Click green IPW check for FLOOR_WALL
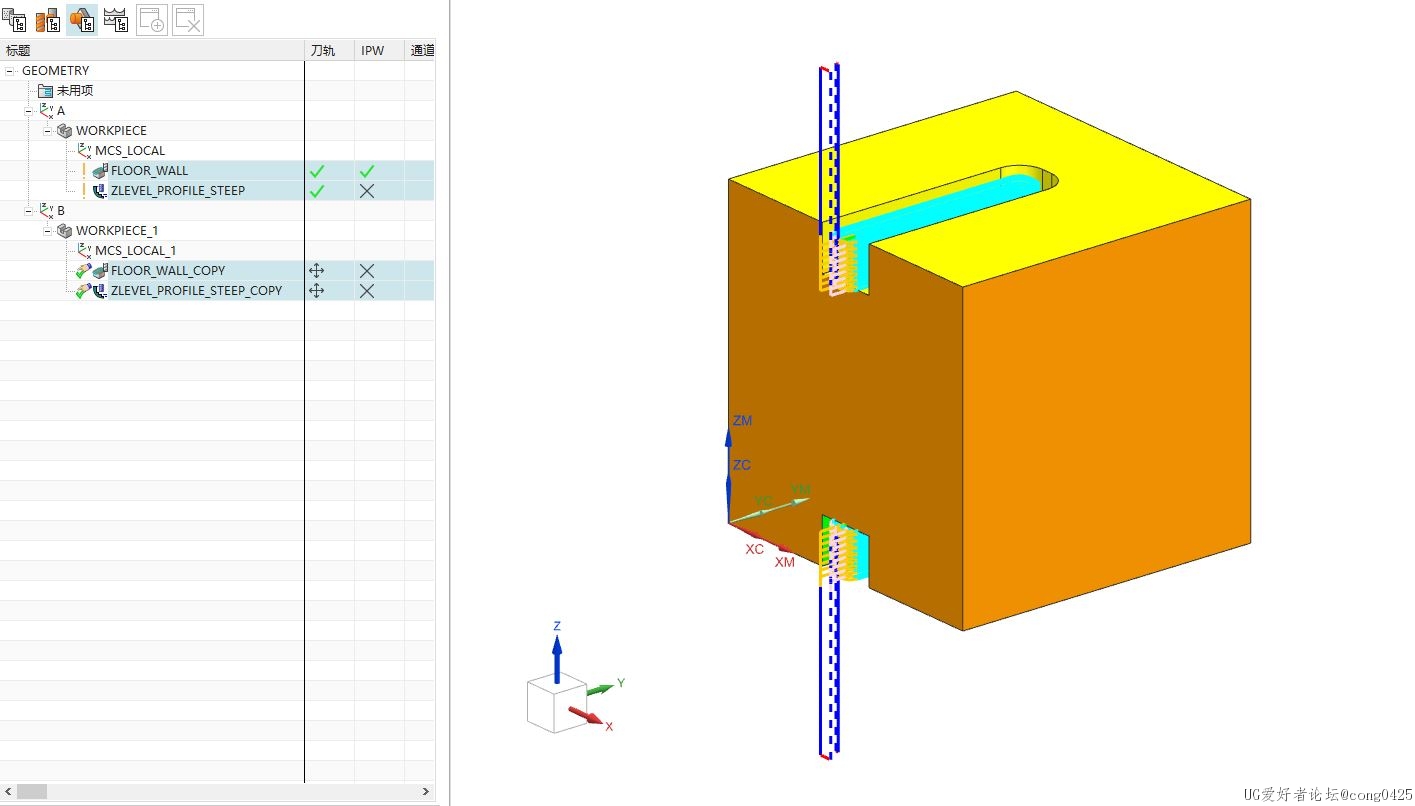Viewport: 1415px width, 806px height. click(x=367, y=171)
